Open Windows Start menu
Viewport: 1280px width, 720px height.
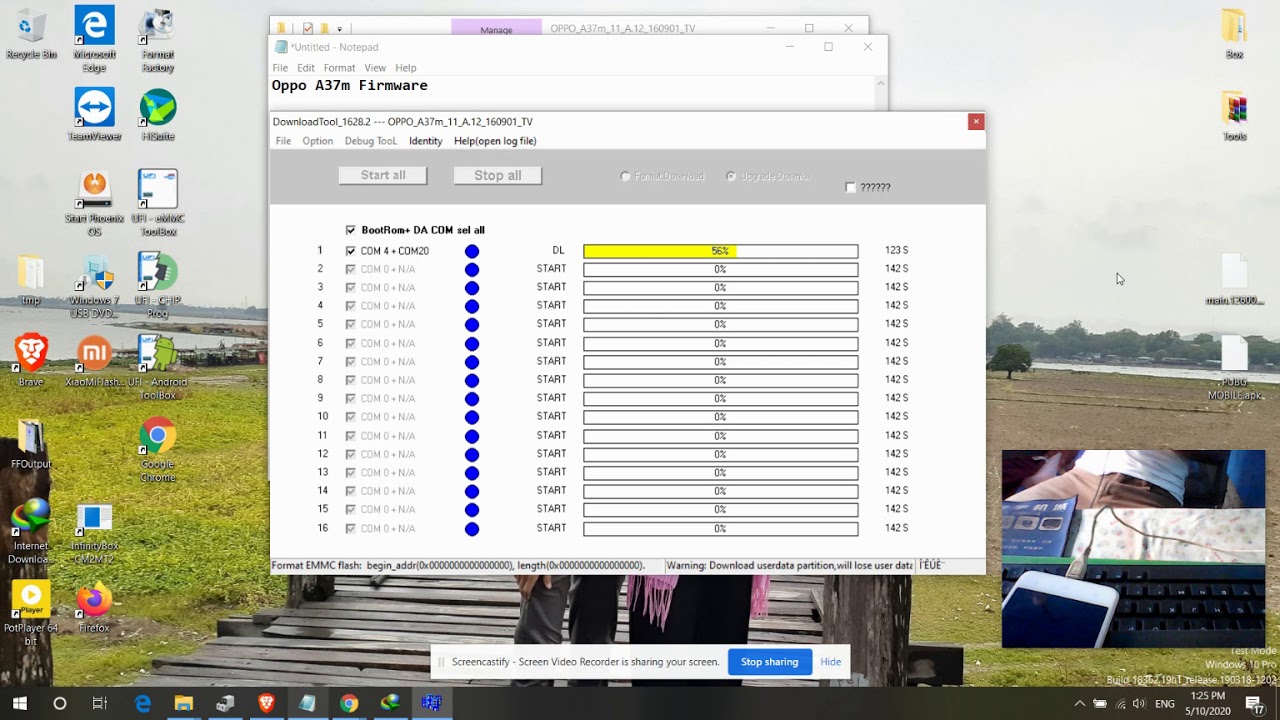19,703
